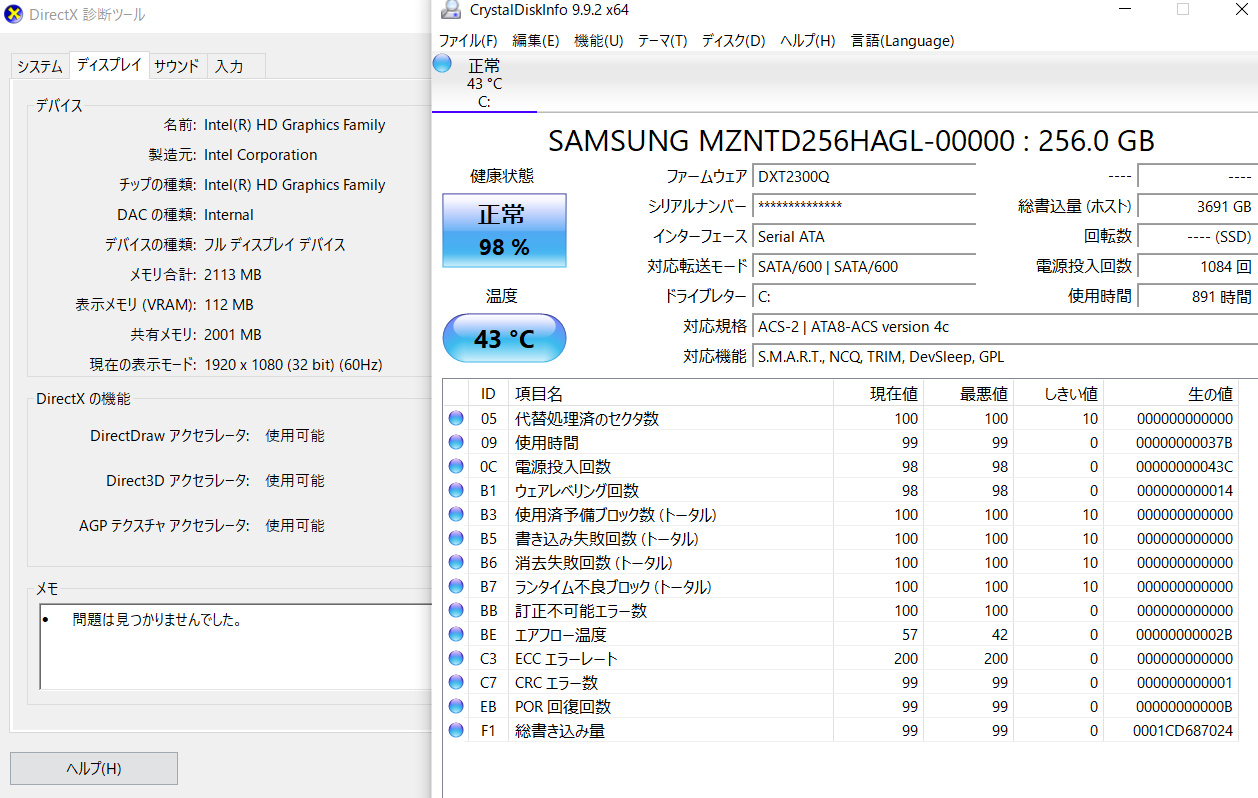Click status orb for ID 09 row
The height and width of the screenshot is (798, 1258).
(456, 443)
